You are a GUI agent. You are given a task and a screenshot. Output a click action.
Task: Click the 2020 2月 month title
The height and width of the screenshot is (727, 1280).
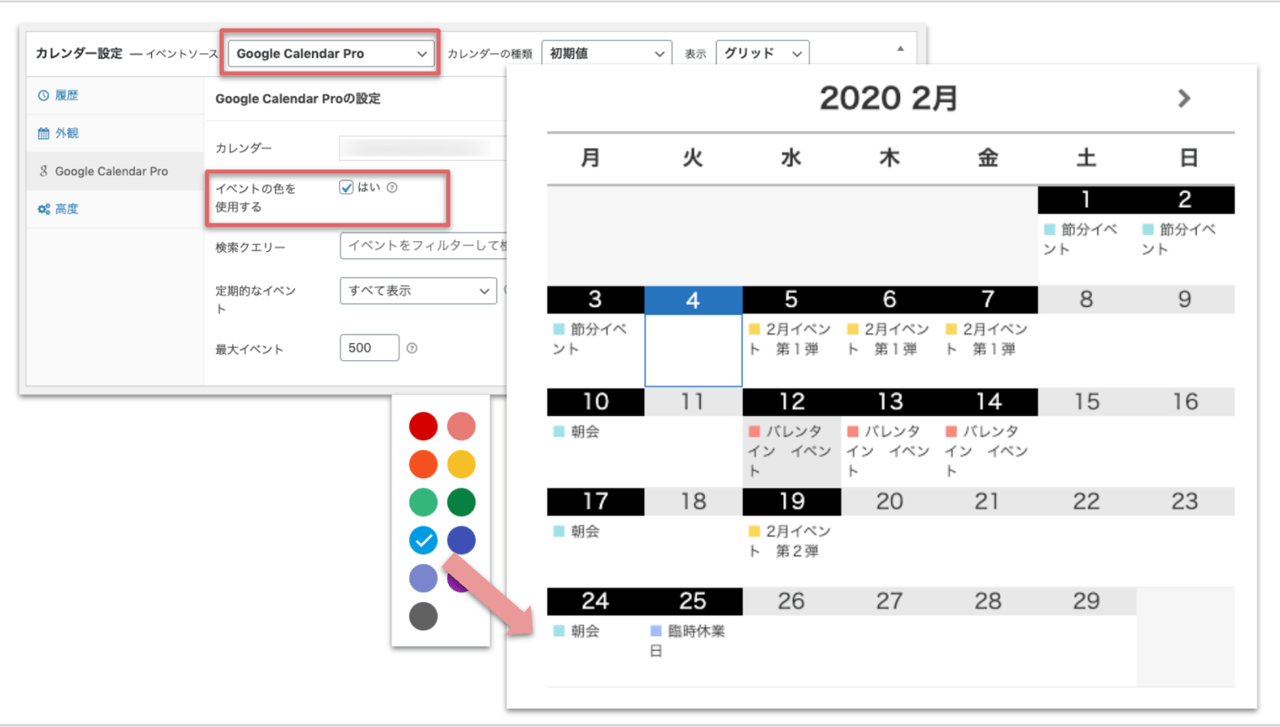[x=889, y=98]
